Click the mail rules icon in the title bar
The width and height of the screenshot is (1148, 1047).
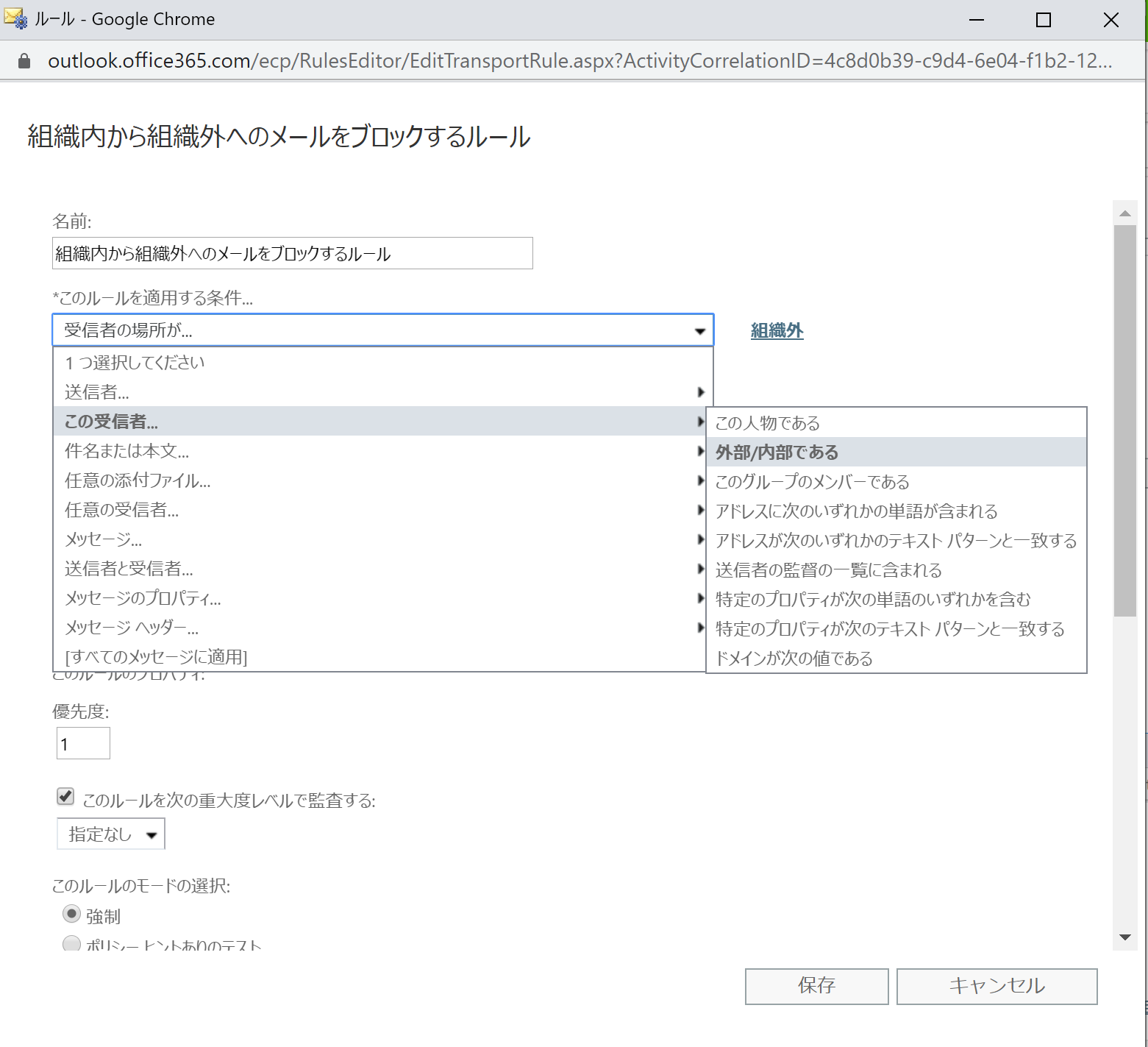[16, 18]
